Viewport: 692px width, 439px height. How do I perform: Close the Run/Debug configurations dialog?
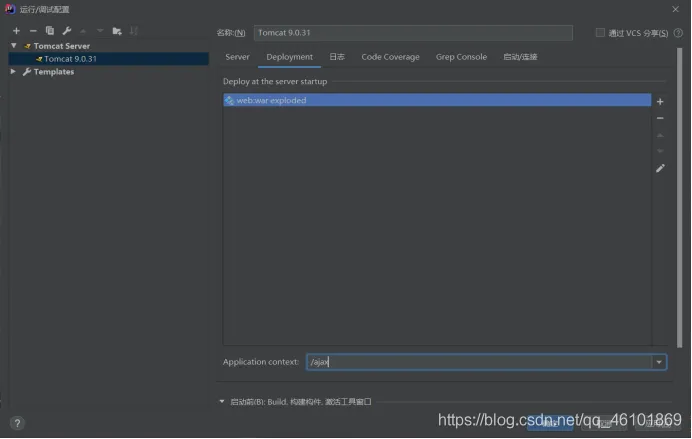675,9
